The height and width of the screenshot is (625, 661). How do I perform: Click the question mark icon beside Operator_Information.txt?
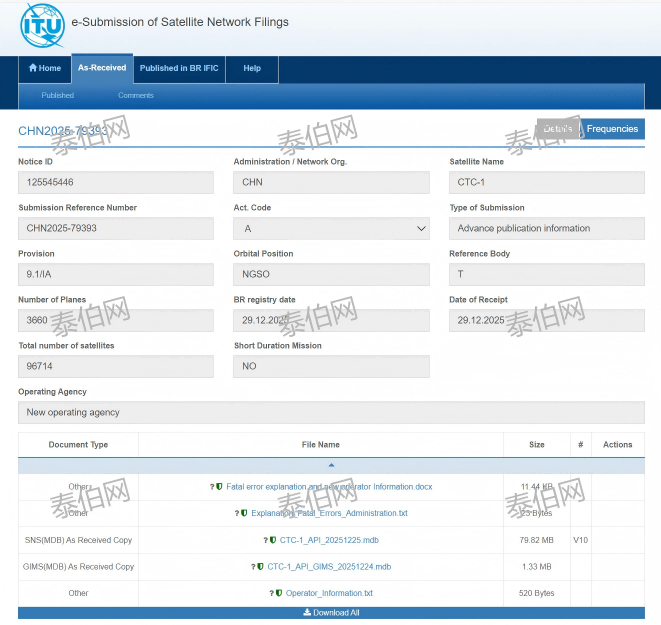(272, 593)
